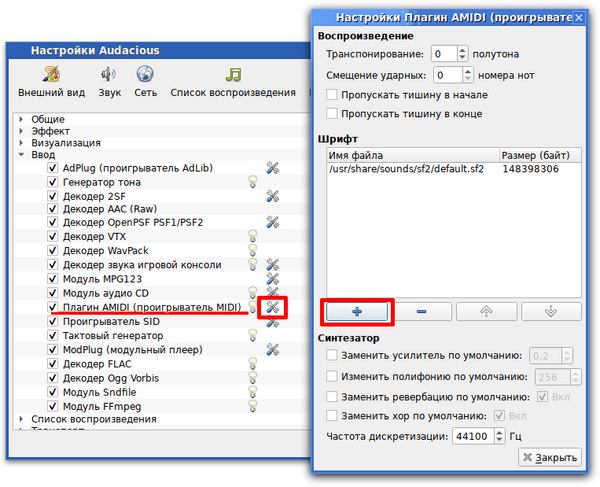Open settings icon for Модуль MPG123
Screen dimensions: 600x487
(272, 279)
